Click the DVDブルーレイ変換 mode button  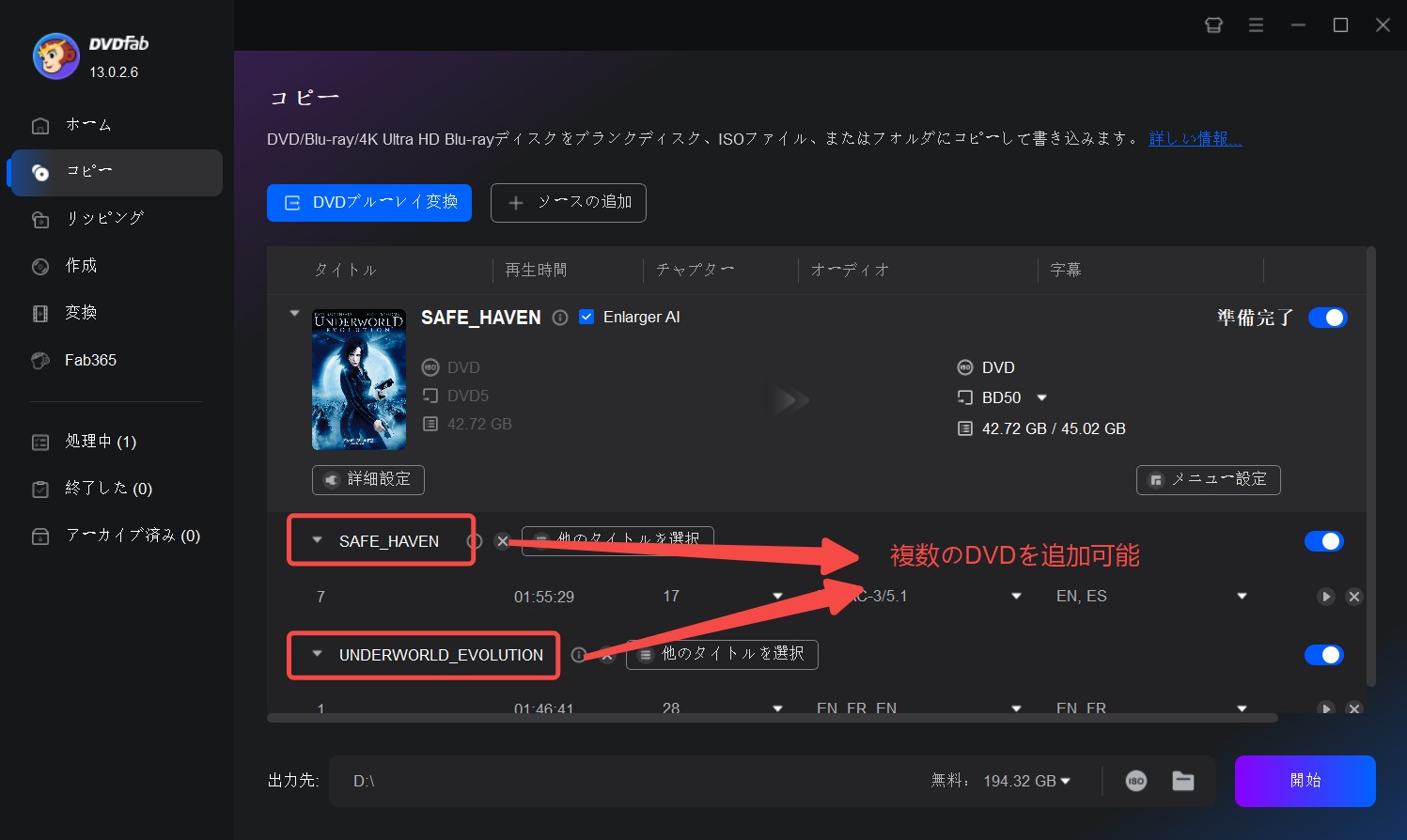(369, 203)
